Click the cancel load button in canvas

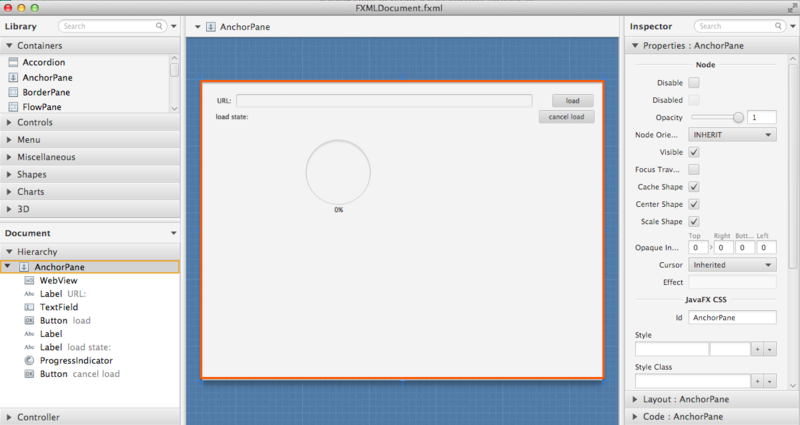566,117
